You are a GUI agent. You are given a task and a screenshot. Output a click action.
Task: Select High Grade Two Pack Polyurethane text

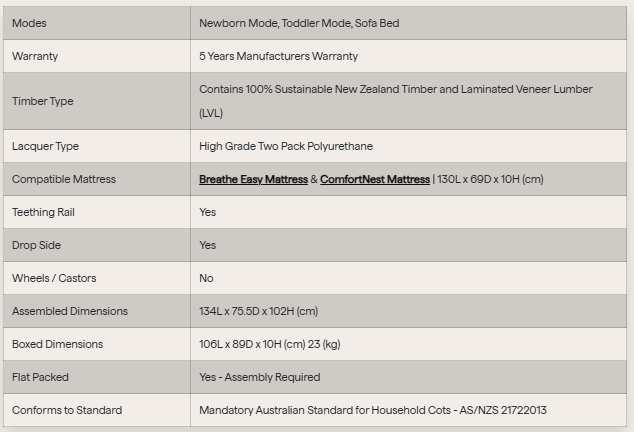(x=286, y=146)
